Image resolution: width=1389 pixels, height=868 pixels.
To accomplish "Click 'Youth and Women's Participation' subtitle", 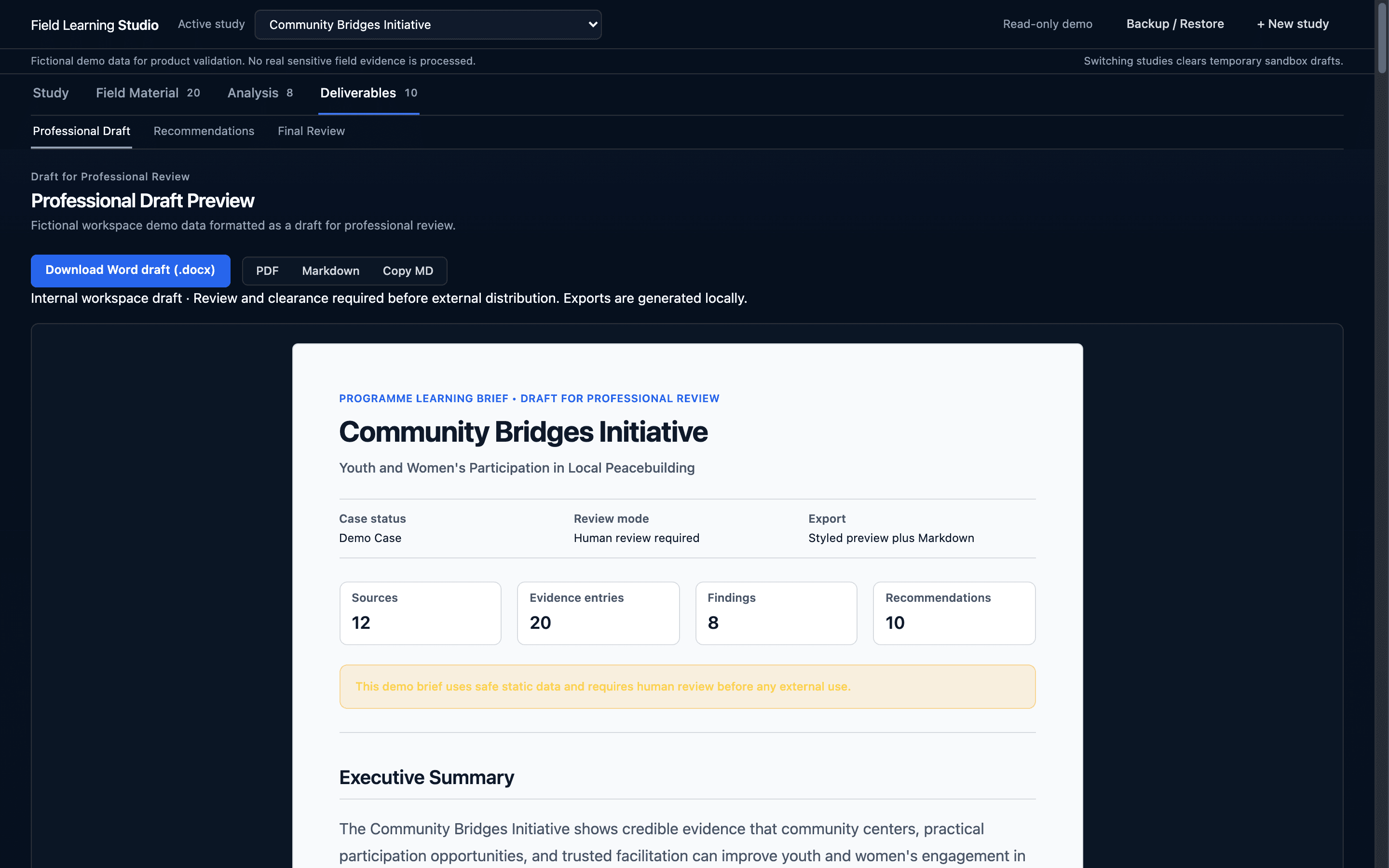I will click(517, 468).
